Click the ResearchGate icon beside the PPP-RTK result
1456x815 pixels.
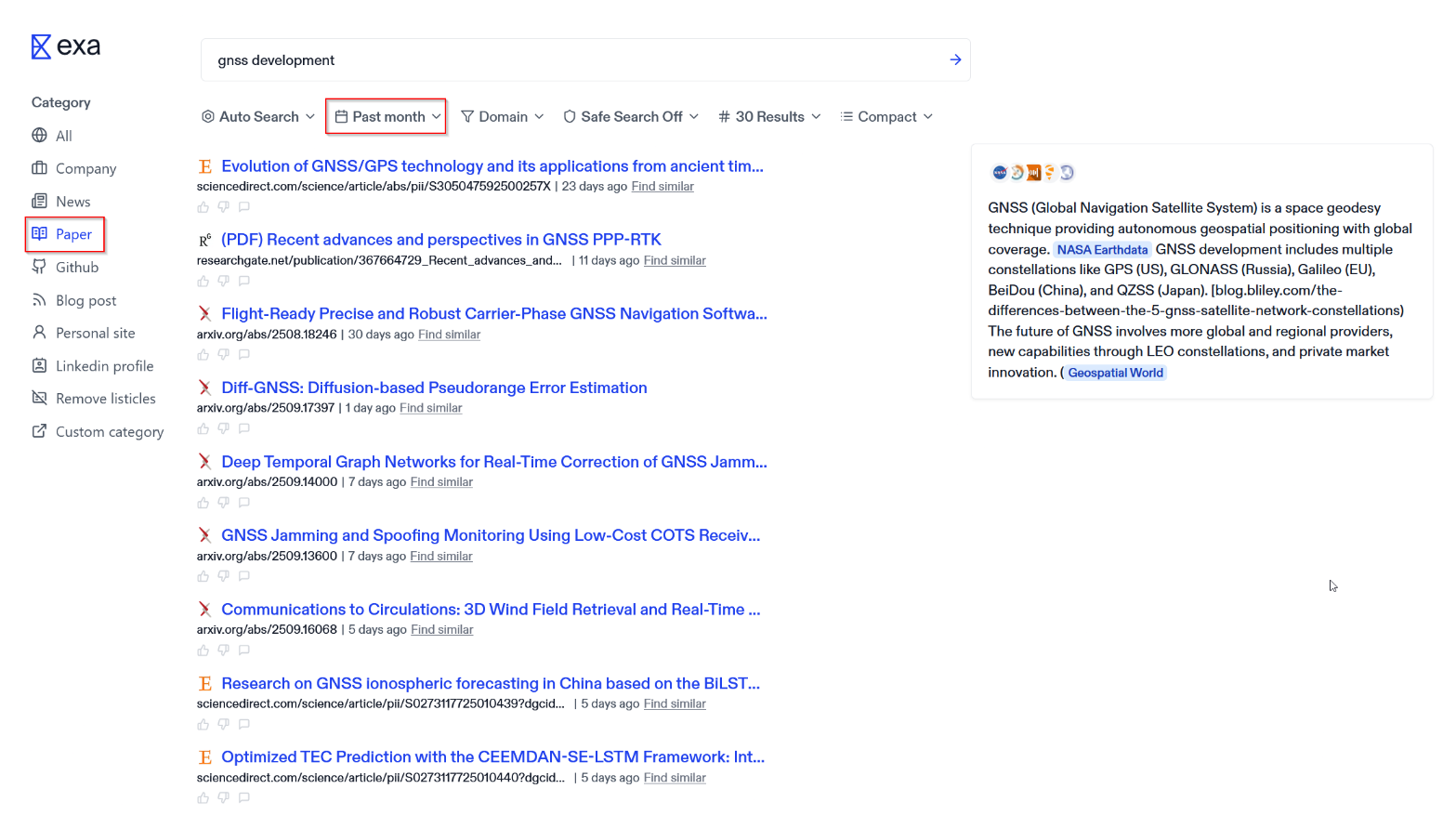click(x=204, y=239)
